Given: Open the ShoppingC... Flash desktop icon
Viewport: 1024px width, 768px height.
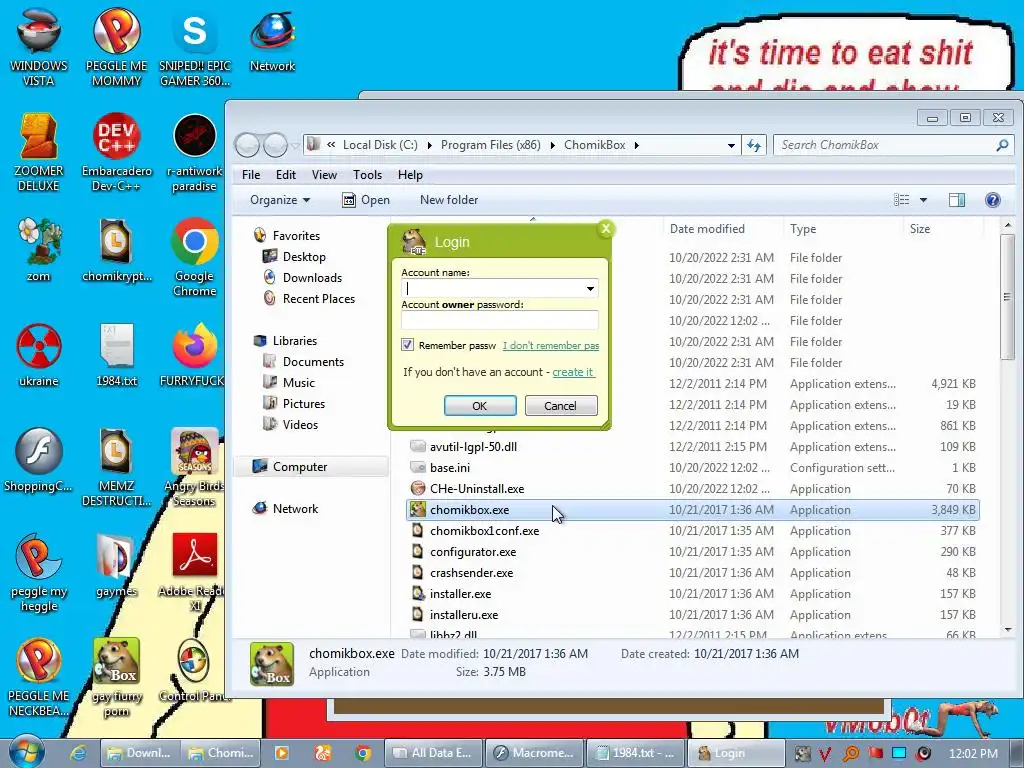Looking at the screenshot, I should pos(39,460).
